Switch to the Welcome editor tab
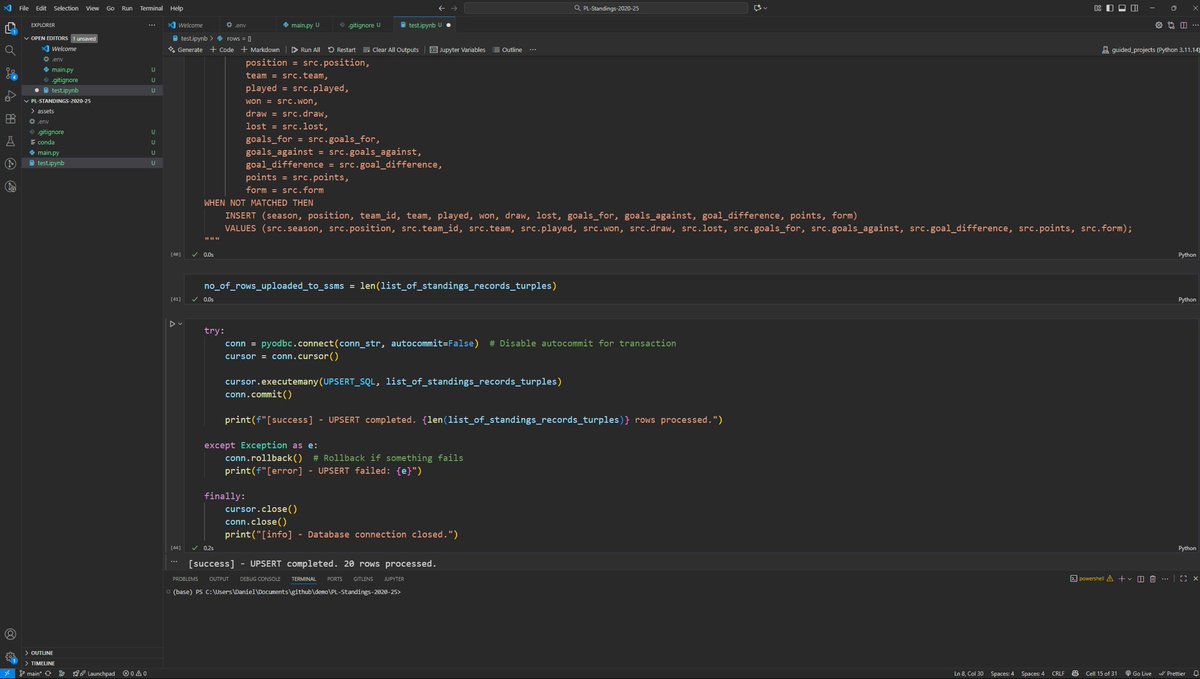 [190, 24]
